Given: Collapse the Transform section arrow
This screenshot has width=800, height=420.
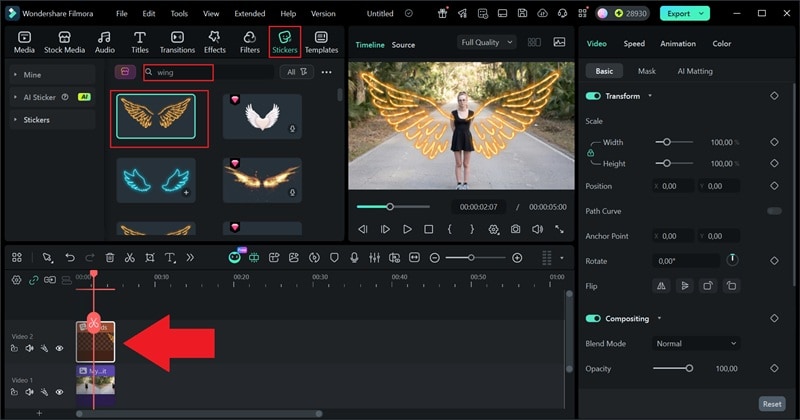Looking at the screenshot, I should click(x=649, y=96).
